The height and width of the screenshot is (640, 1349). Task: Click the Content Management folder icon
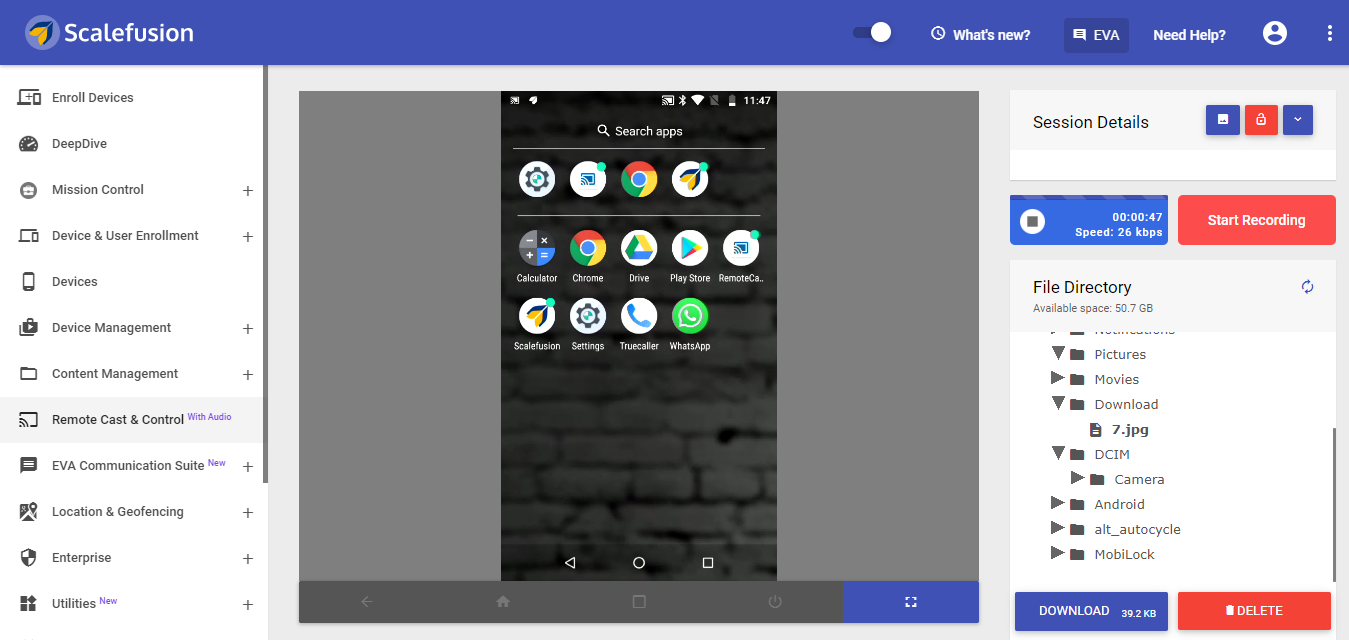(x=29, y=374)
